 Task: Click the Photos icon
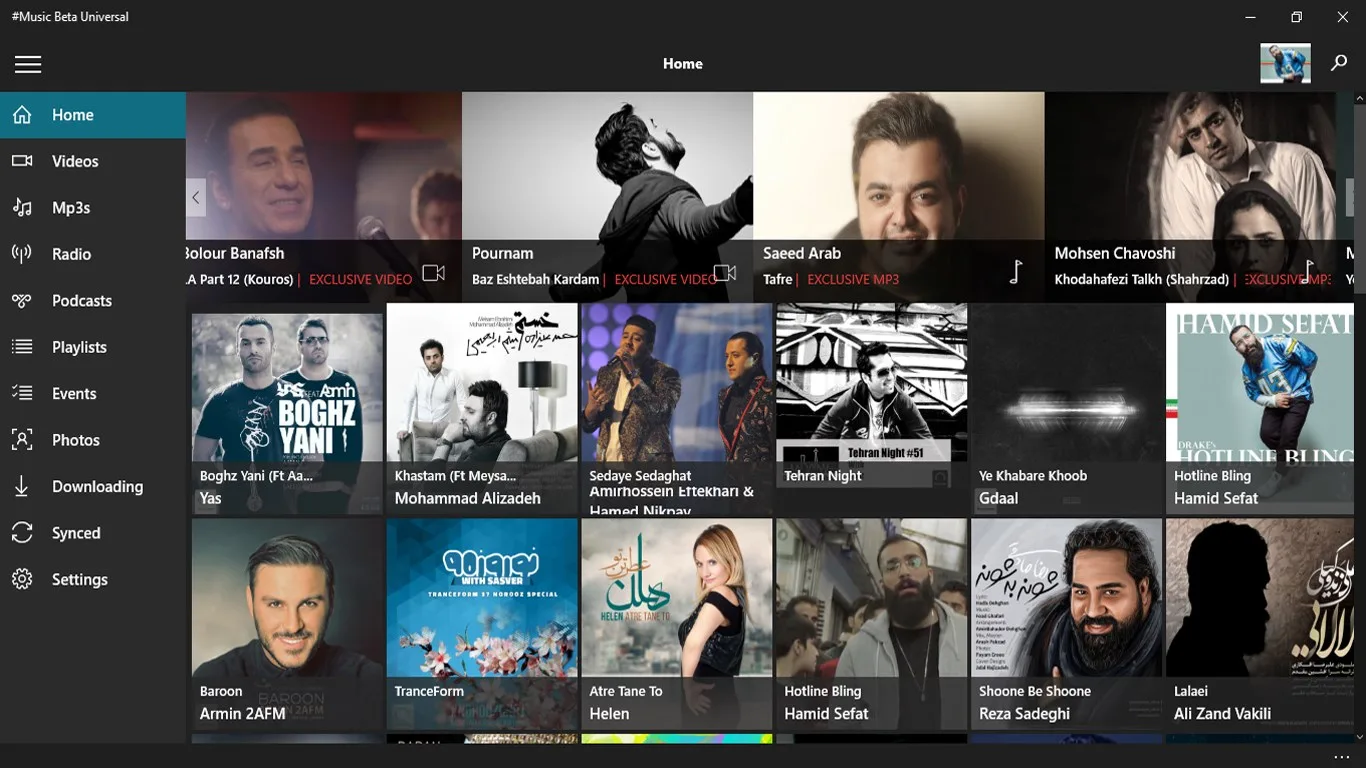(x=22, y=440)
